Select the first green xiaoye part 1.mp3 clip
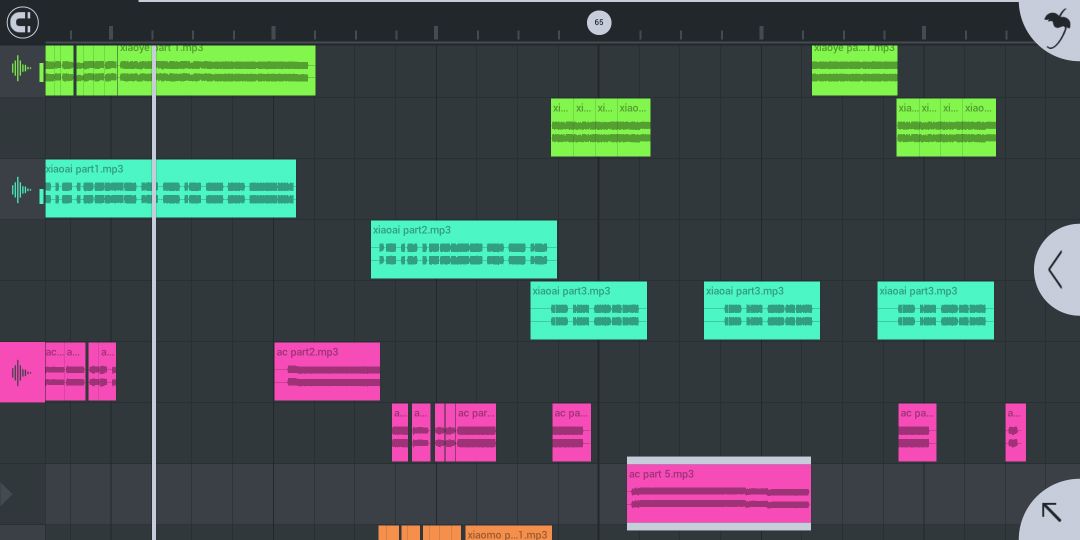The width and height of the screenshot is (1080, 540). (x=216, y=70)
